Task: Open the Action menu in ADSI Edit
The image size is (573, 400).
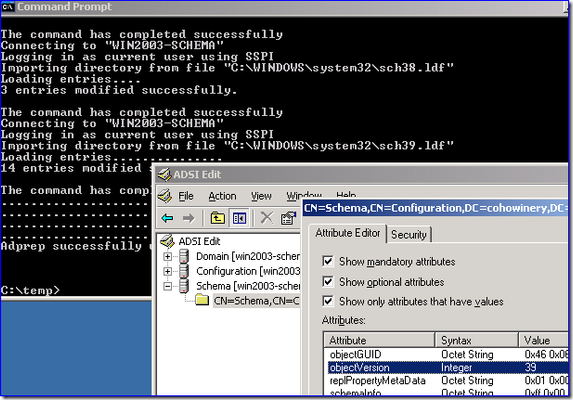Action: pos(222,196)
